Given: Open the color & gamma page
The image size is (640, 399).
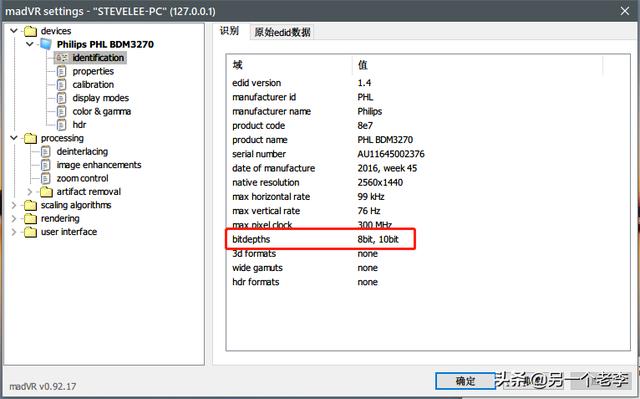Looking at the screenshot, I should 102,111.
